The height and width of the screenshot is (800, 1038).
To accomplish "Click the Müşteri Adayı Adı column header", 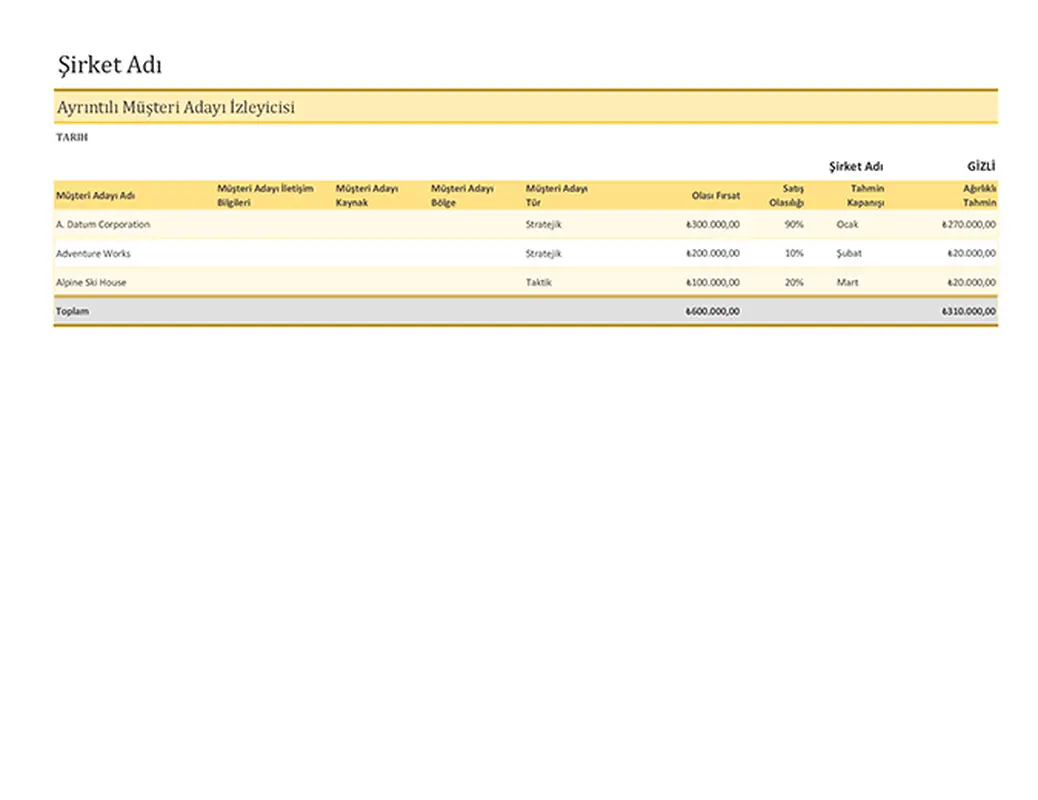I will [x=96, y=195].
